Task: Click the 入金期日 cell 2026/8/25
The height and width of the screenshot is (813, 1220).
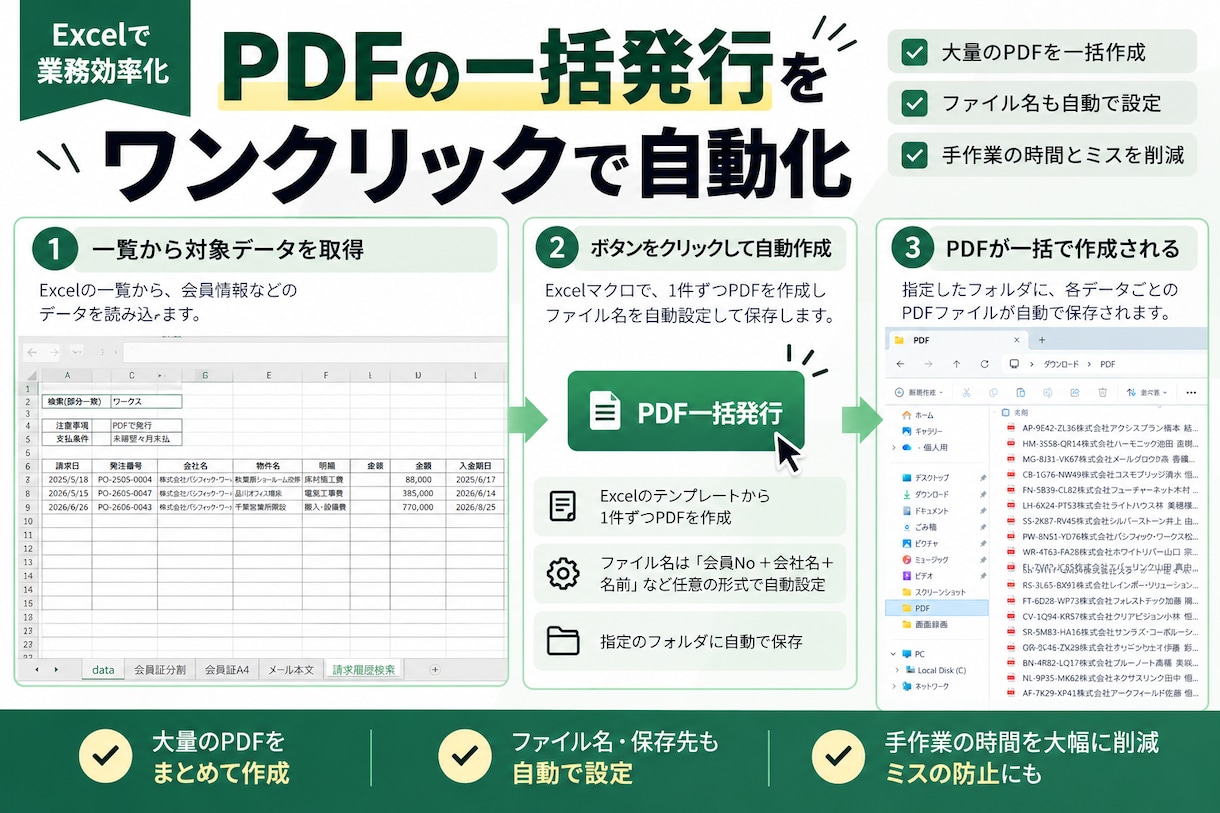Action: 474,507
